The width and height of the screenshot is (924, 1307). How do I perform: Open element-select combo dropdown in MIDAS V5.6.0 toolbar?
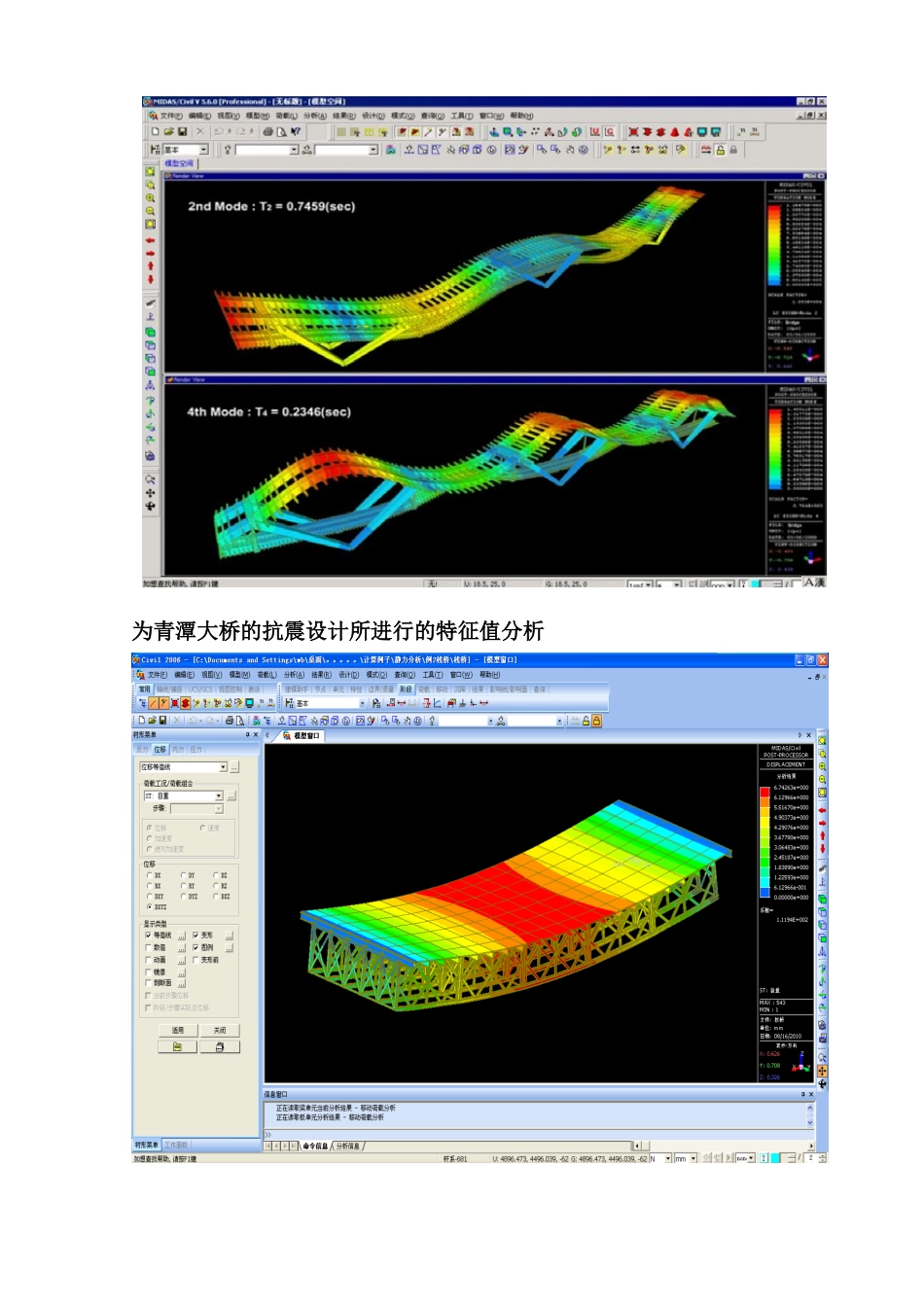pos(373,150)
